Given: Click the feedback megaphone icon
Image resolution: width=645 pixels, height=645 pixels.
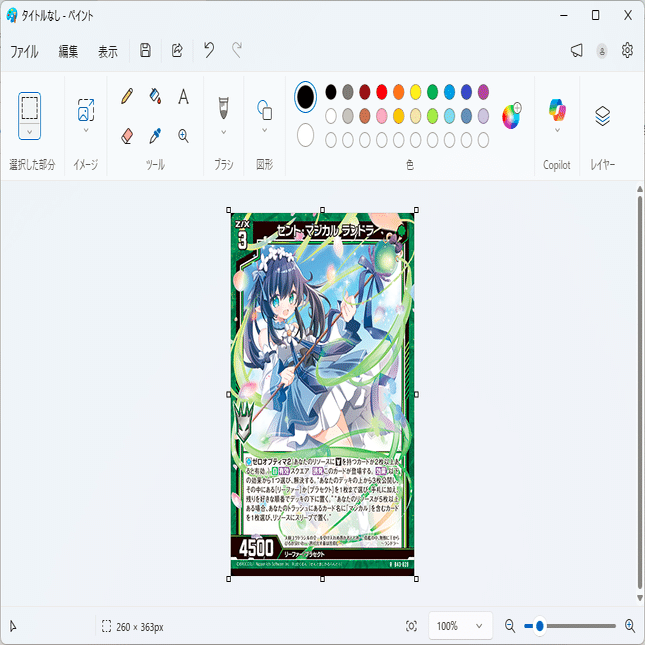Looking at the screenshot, I should tap(576, 51).
